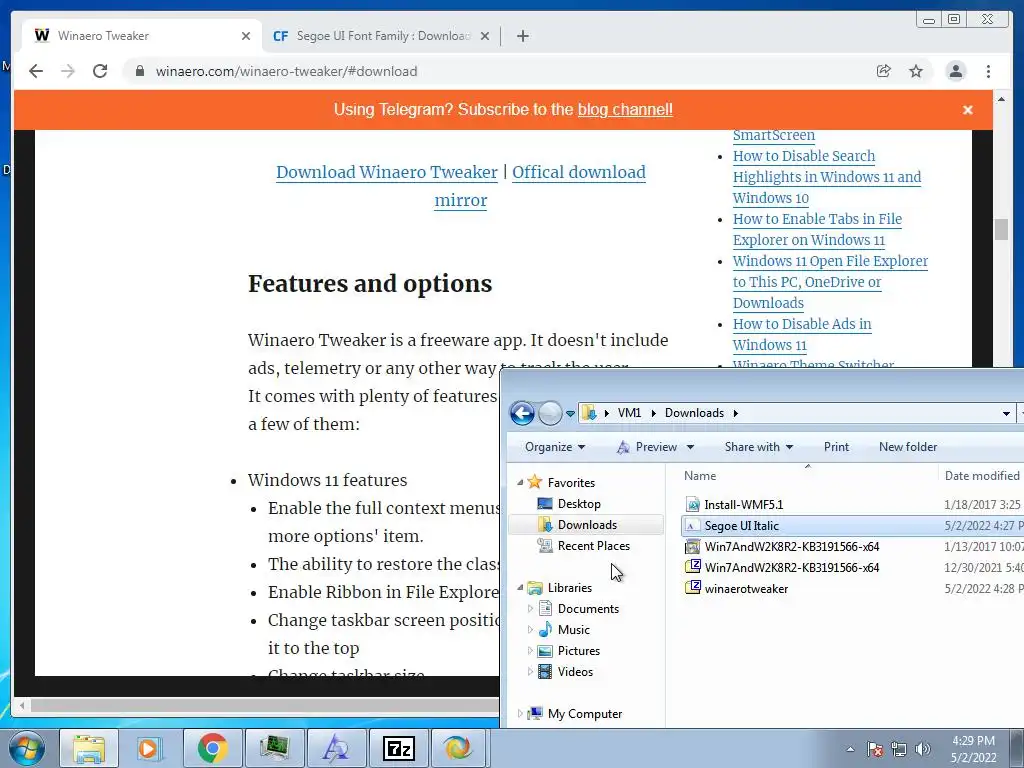Open How to Disable Ads in Windows 11 link
The image size is (1024, 768).
[802, 334]
